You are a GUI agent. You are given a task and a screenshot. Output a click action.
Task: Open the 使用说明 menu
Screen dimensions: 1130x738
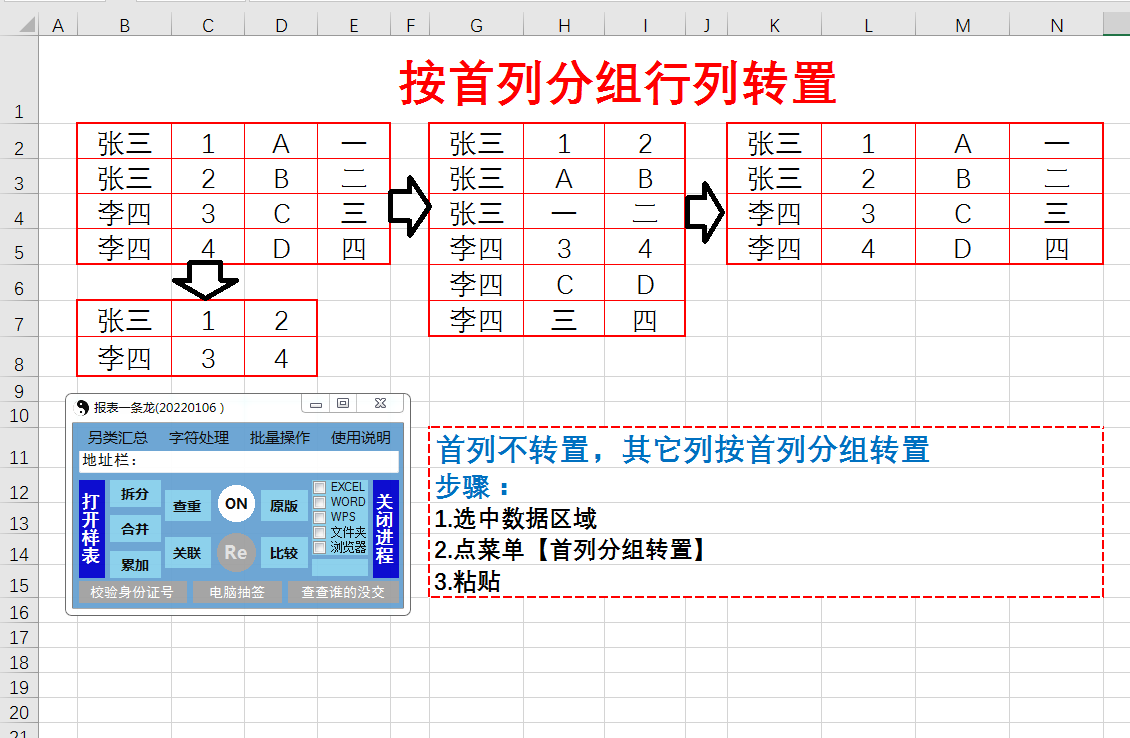pyautogui.click(x=360, y=437)
